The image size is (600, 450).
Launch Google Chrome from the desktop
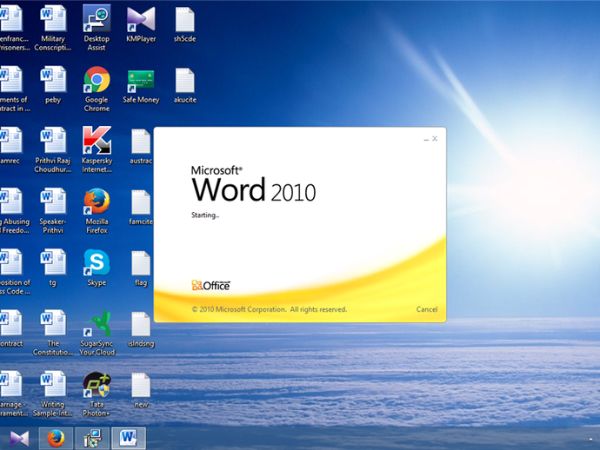[x=96, y=89]
